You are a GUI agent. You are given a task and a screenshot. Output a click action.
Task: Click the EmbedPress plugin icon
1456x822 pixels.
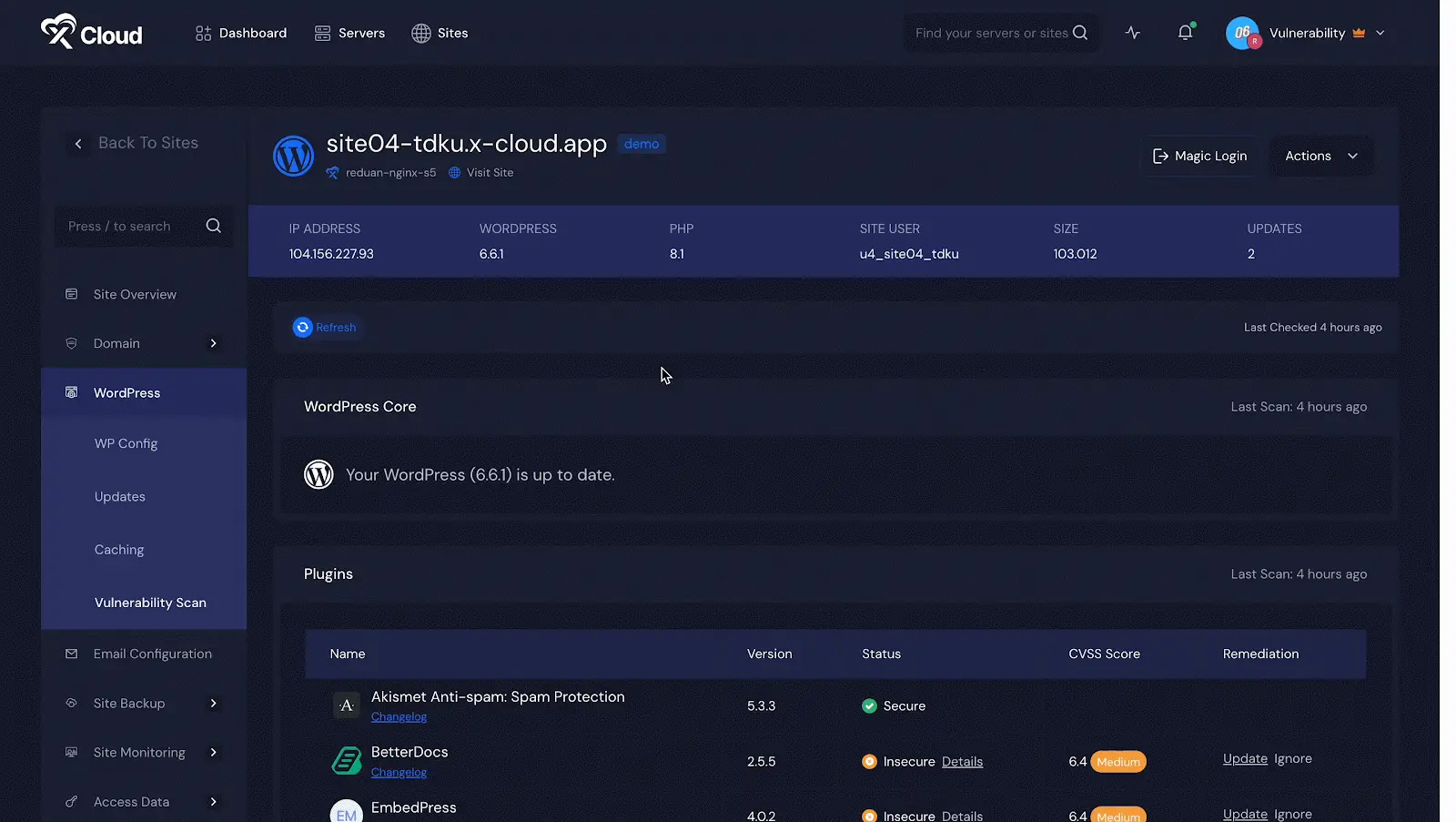pos(346,812)
